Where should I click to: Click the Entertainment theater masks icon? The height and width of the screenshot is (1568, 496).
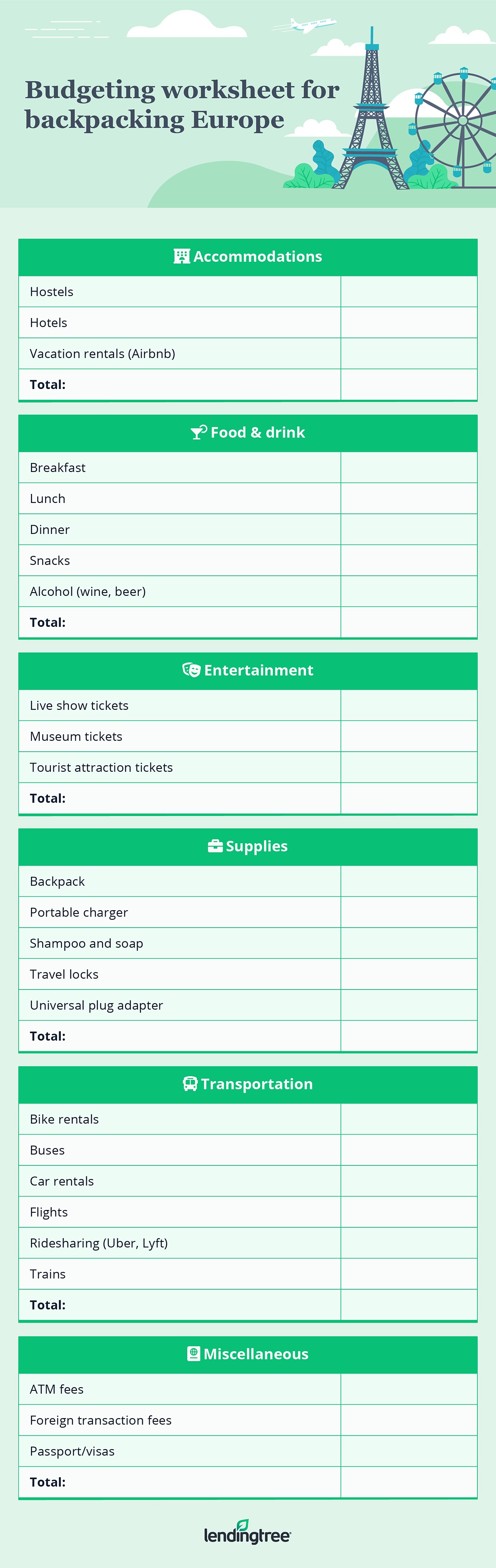pyautogui.click(x=191, y=669)
